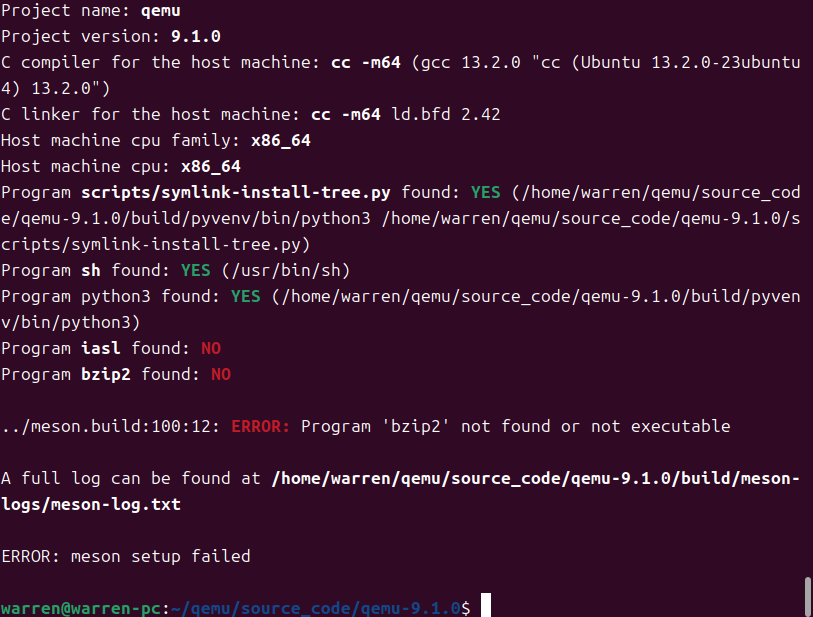The width and height of the screenshot is (813, 617).
Task: Click the vertical scrollbar thumb at the bottom right
Action: [x=807, y=596]
